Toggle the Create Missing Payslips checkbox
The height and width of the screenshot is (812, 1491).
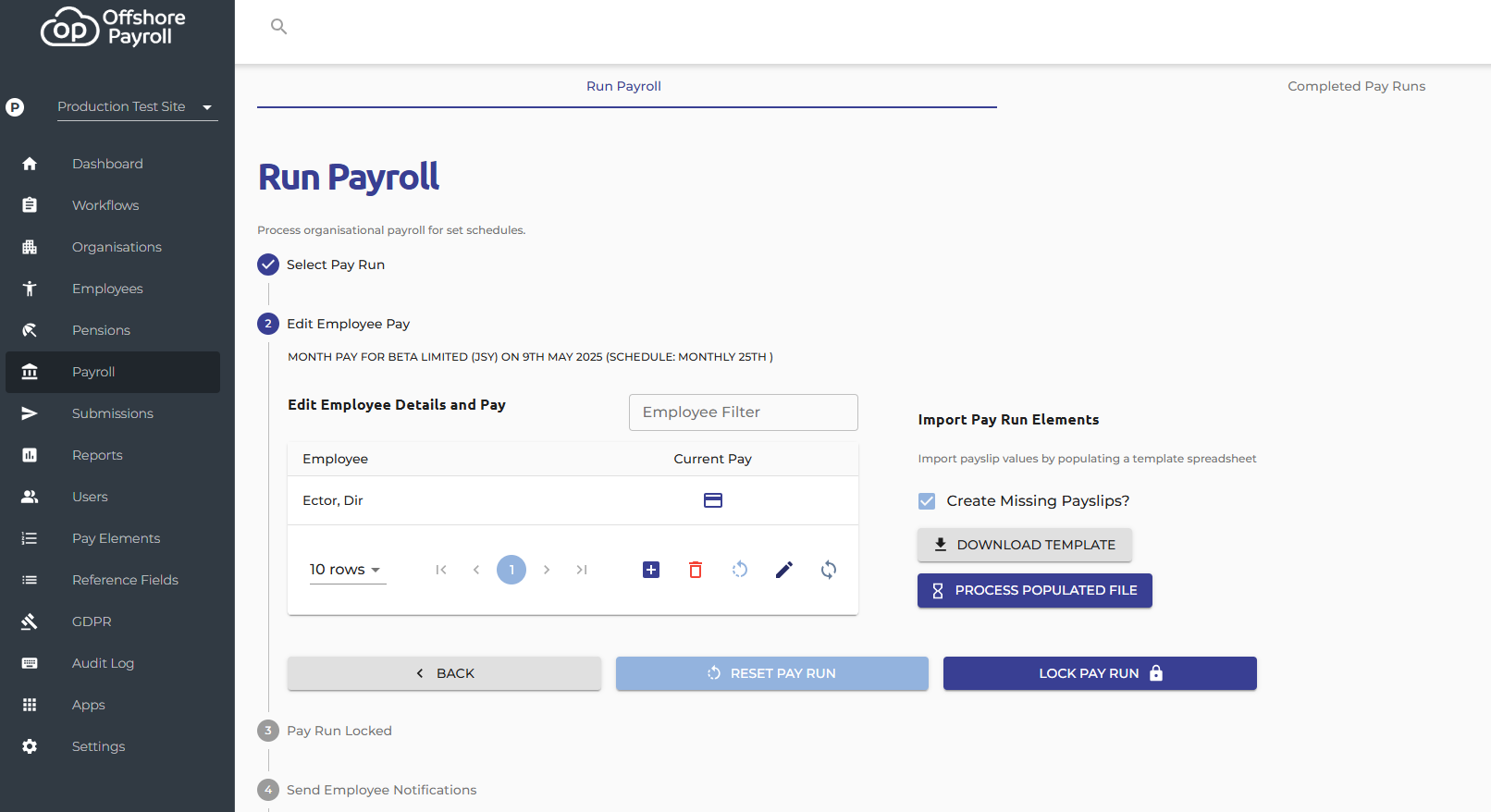tap(927, 501)
